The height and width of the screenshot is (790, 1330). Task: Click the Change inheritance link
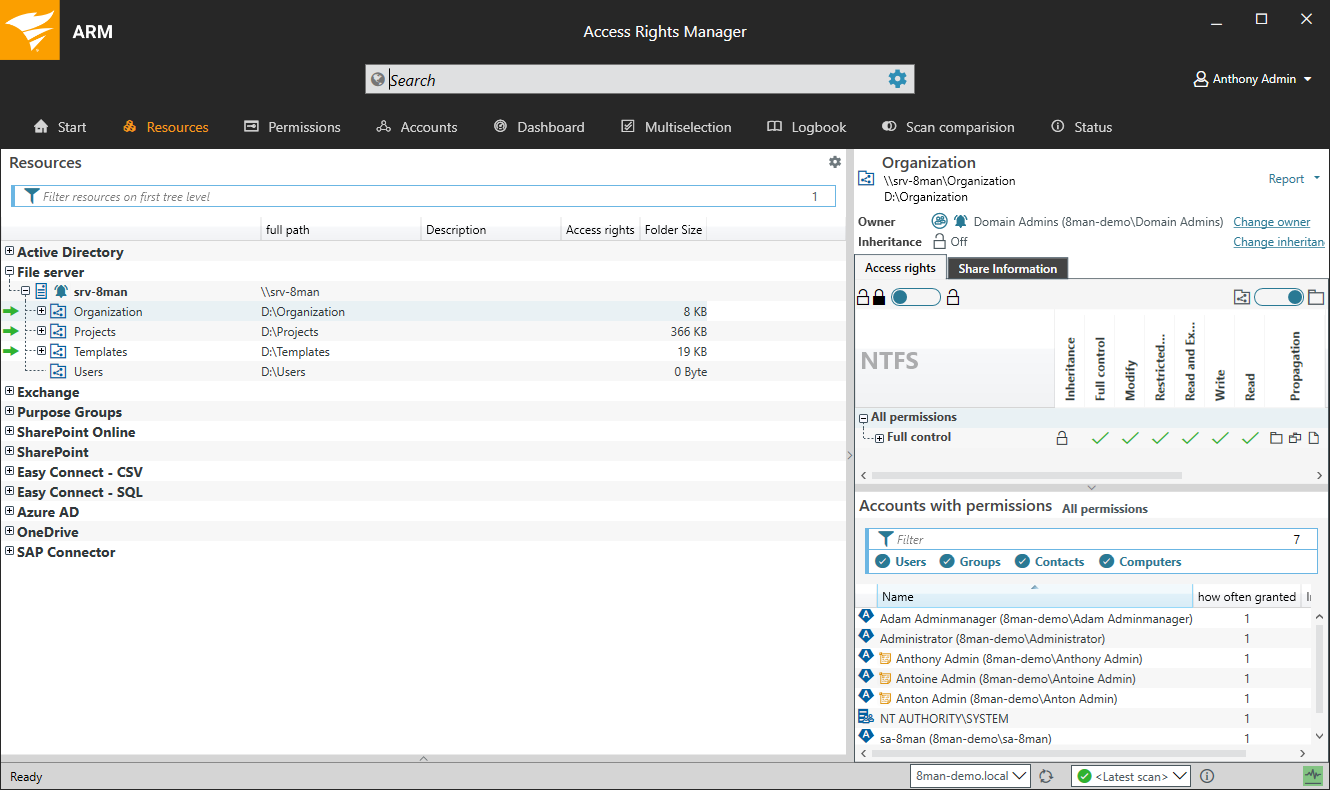pos(1279,242)
